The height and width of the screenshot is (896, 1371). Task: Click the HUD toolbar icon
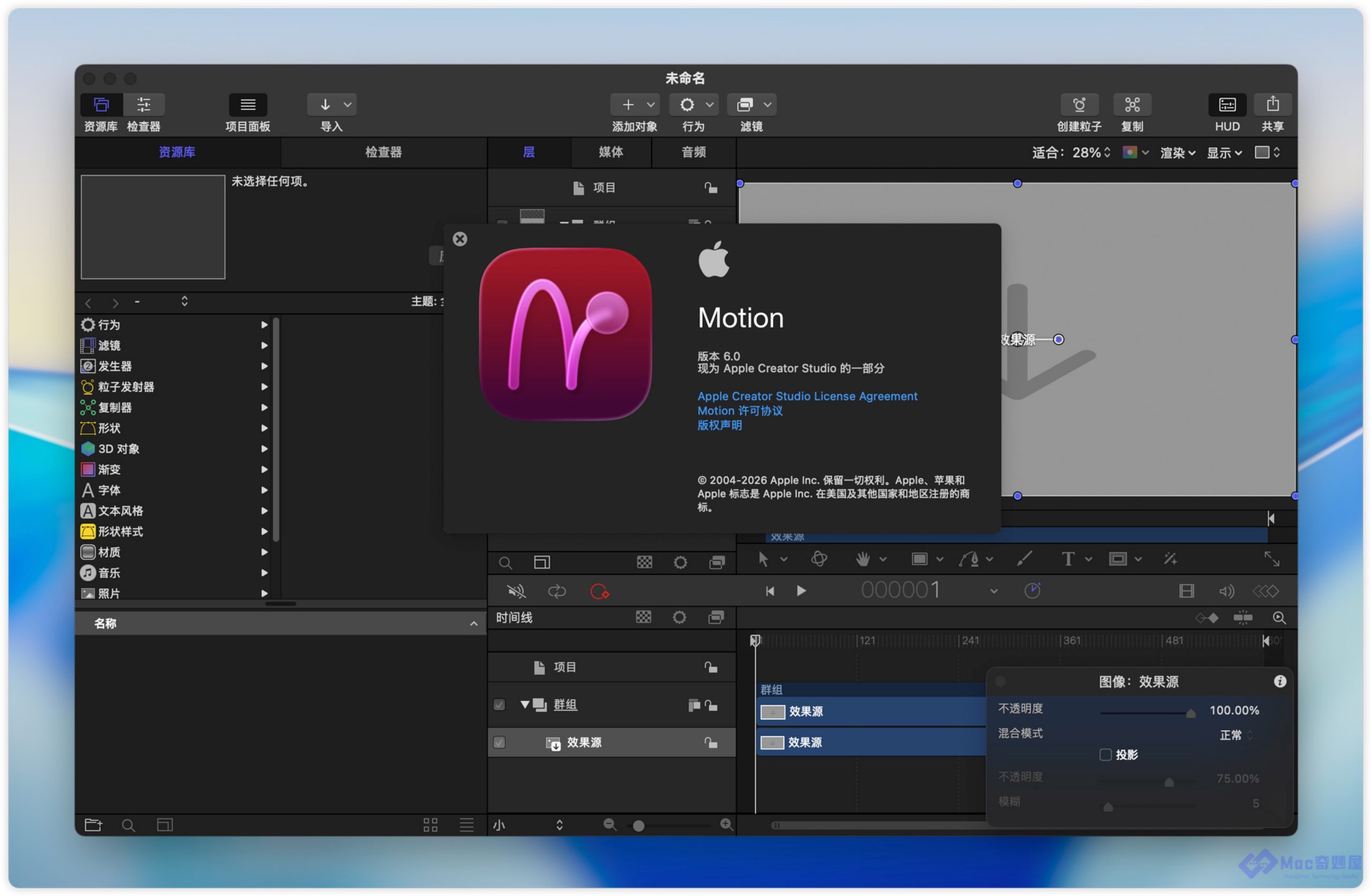click(1226, 105)
